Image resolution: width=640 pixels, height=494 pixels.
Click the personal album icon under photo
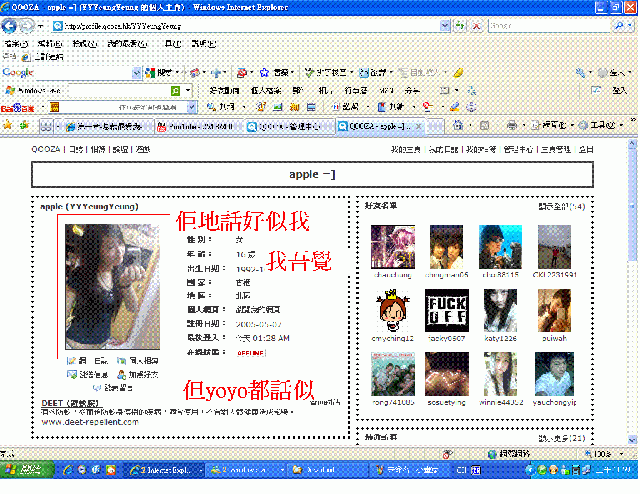(121, 360)
